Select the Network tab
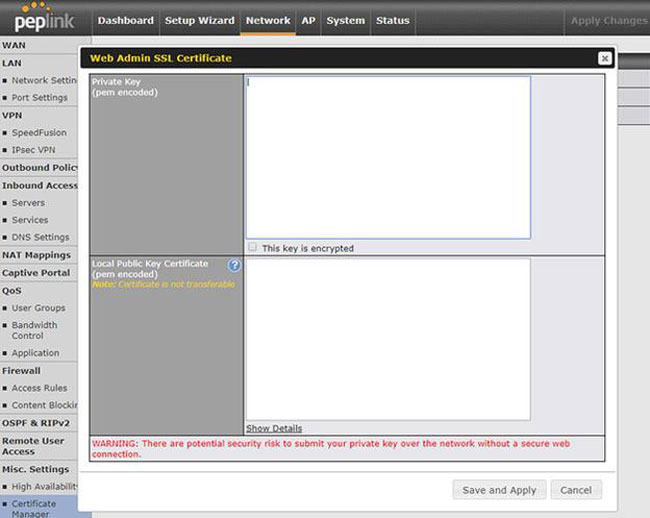 tap(268, 20)
